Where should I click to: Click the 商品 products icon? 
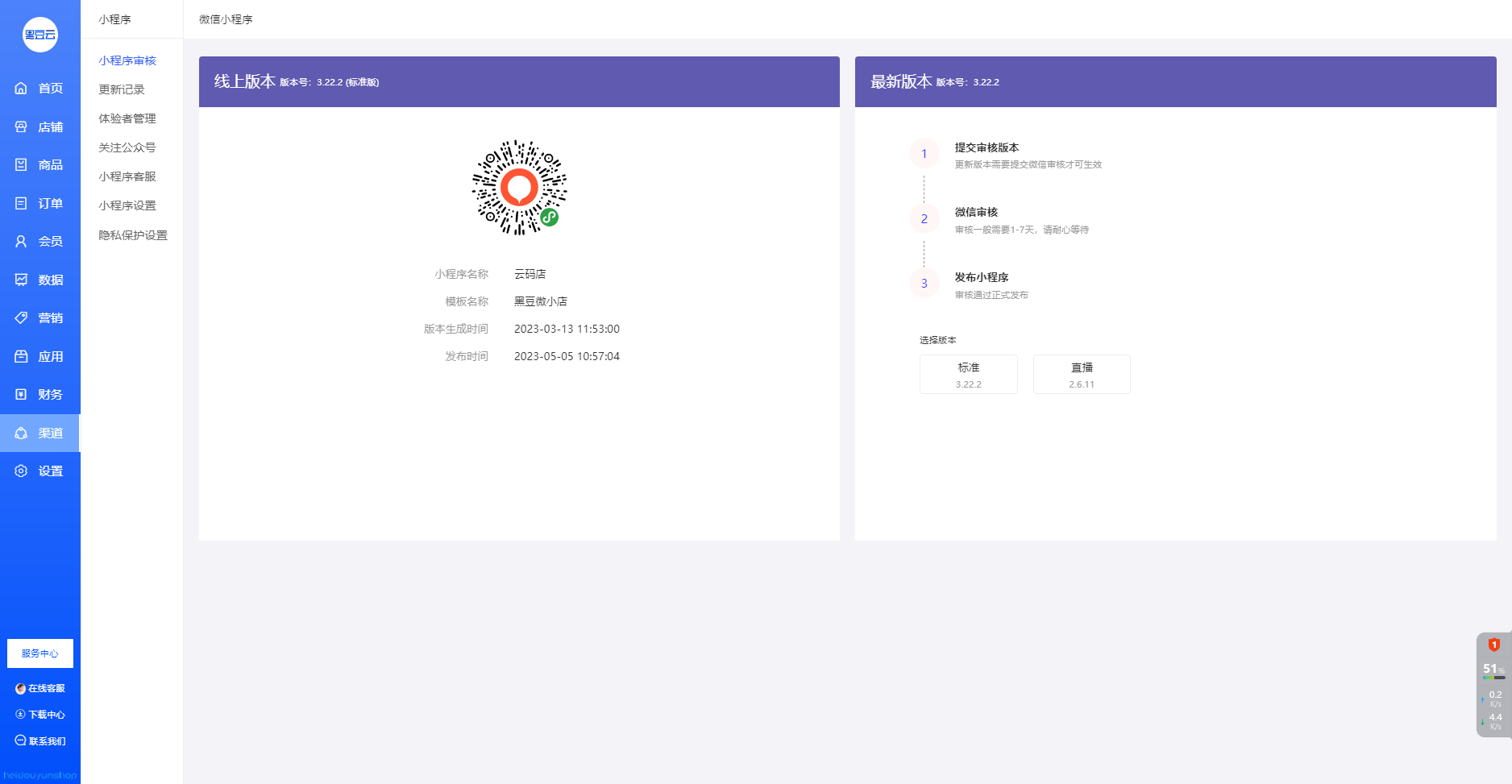click(21, 165)
